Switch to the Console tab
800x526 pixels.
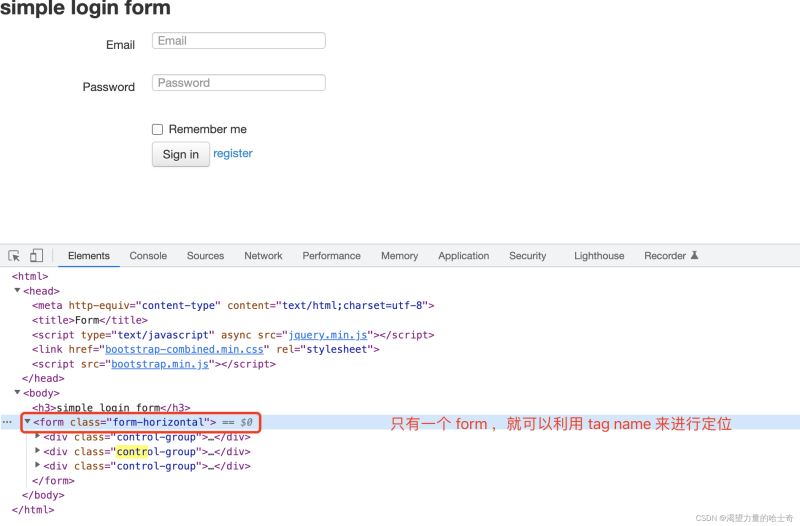tap(148, 256)
